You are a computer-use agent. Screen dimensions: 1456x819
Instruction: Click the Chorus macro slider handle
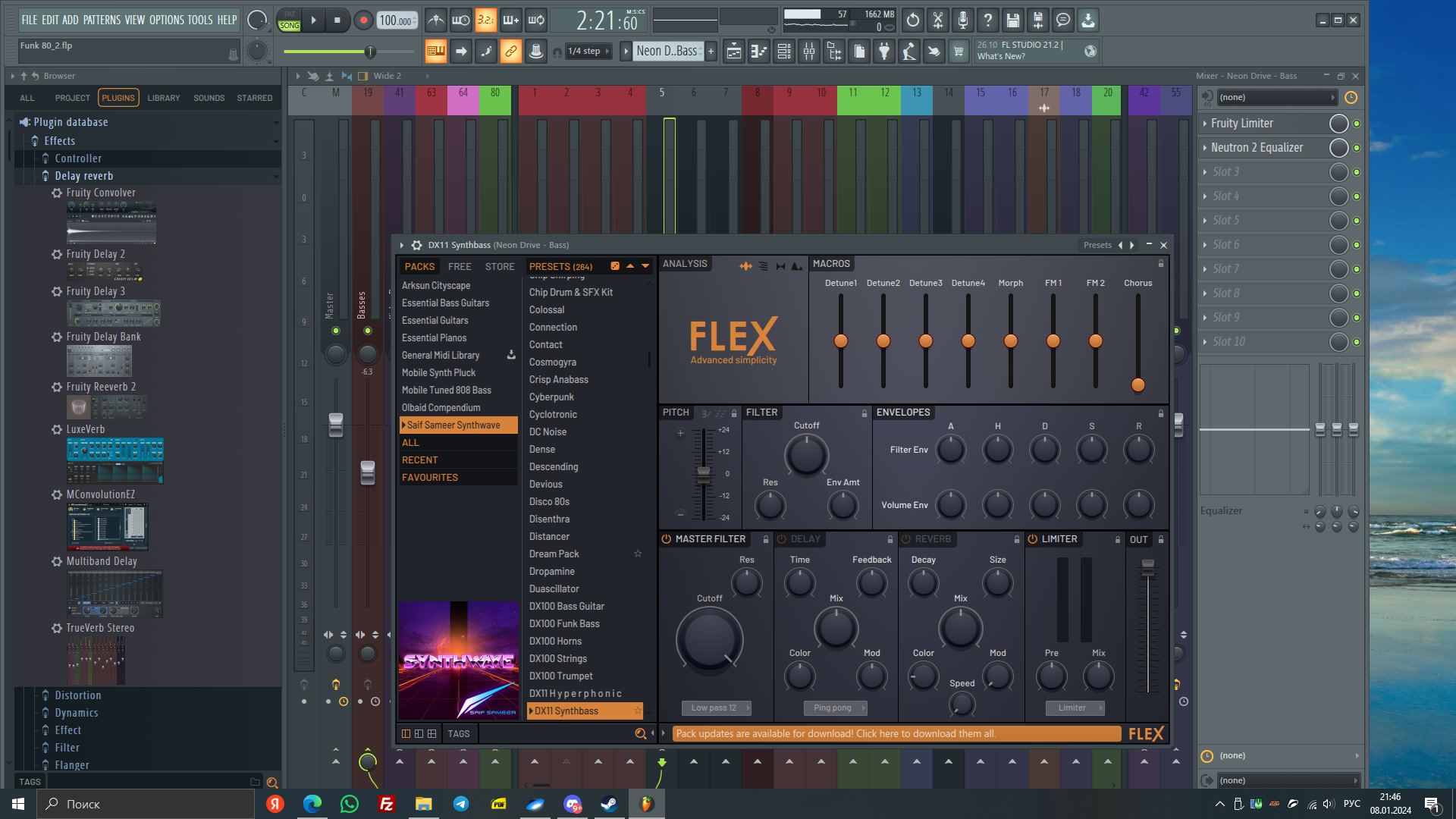(1137, 385)
